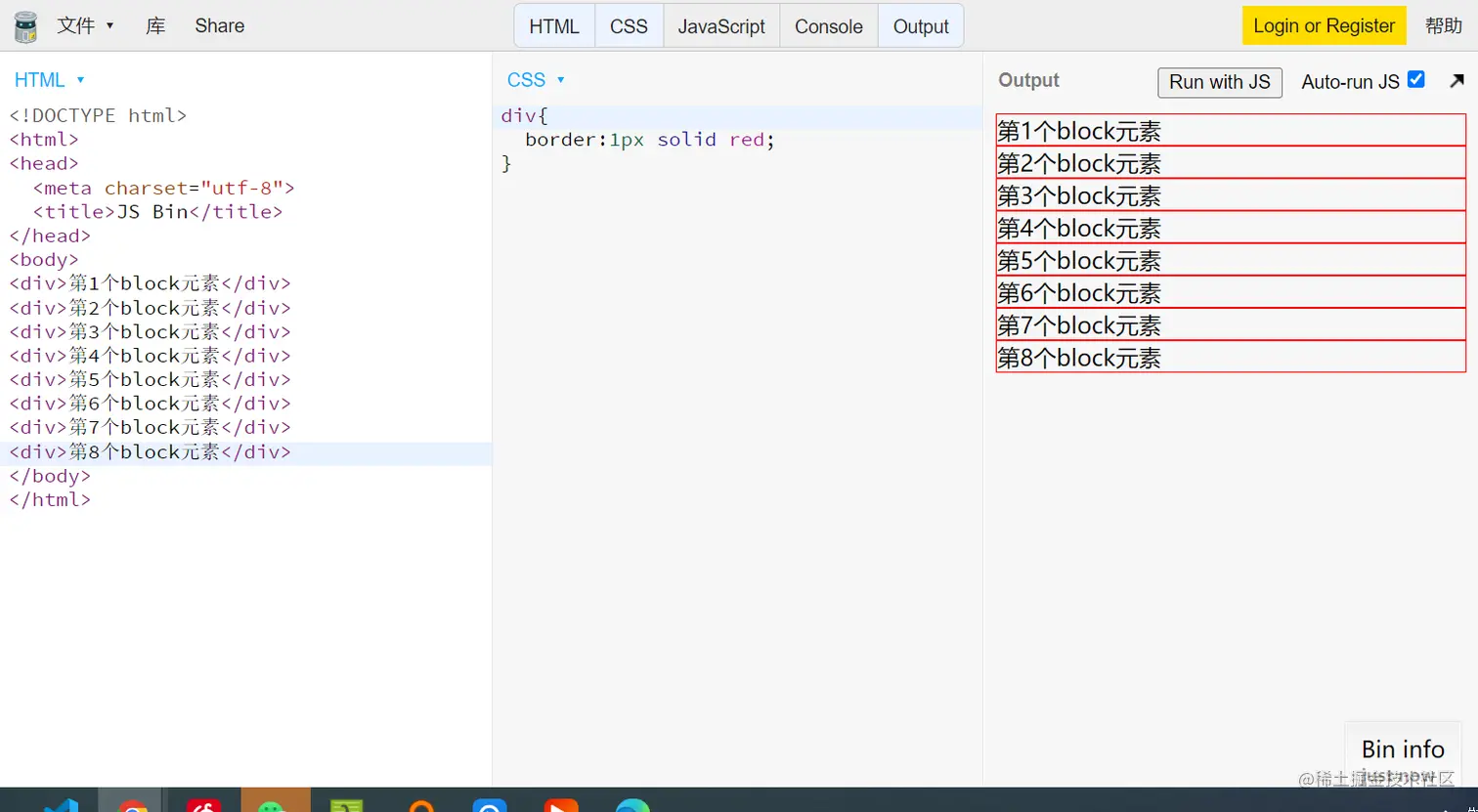Click the </body> closing tag line
1478x812 pixels.
(50, 476)
